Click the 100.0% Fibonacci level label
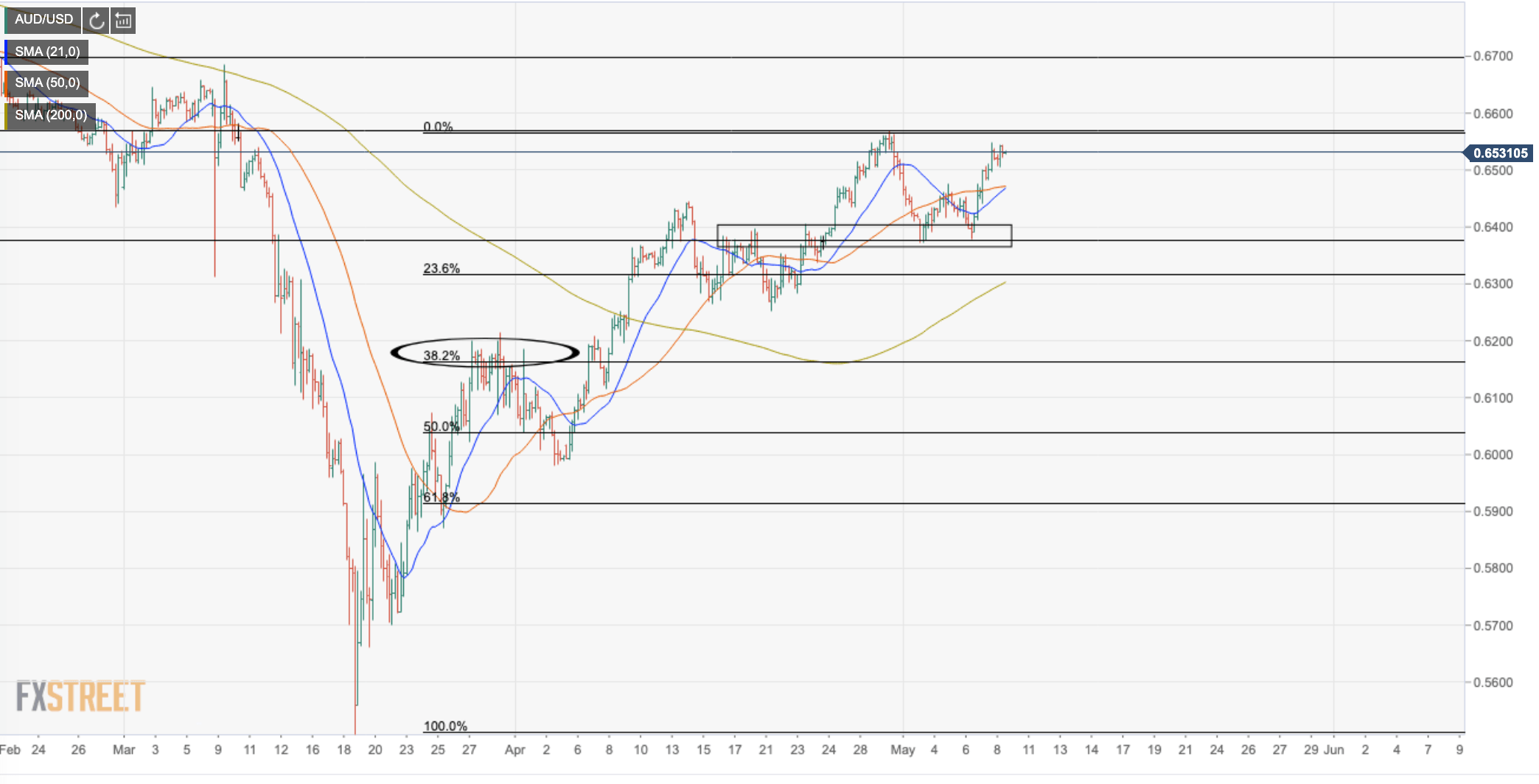Viewport: 1539px width, 784px height. (x=445, y=727)
